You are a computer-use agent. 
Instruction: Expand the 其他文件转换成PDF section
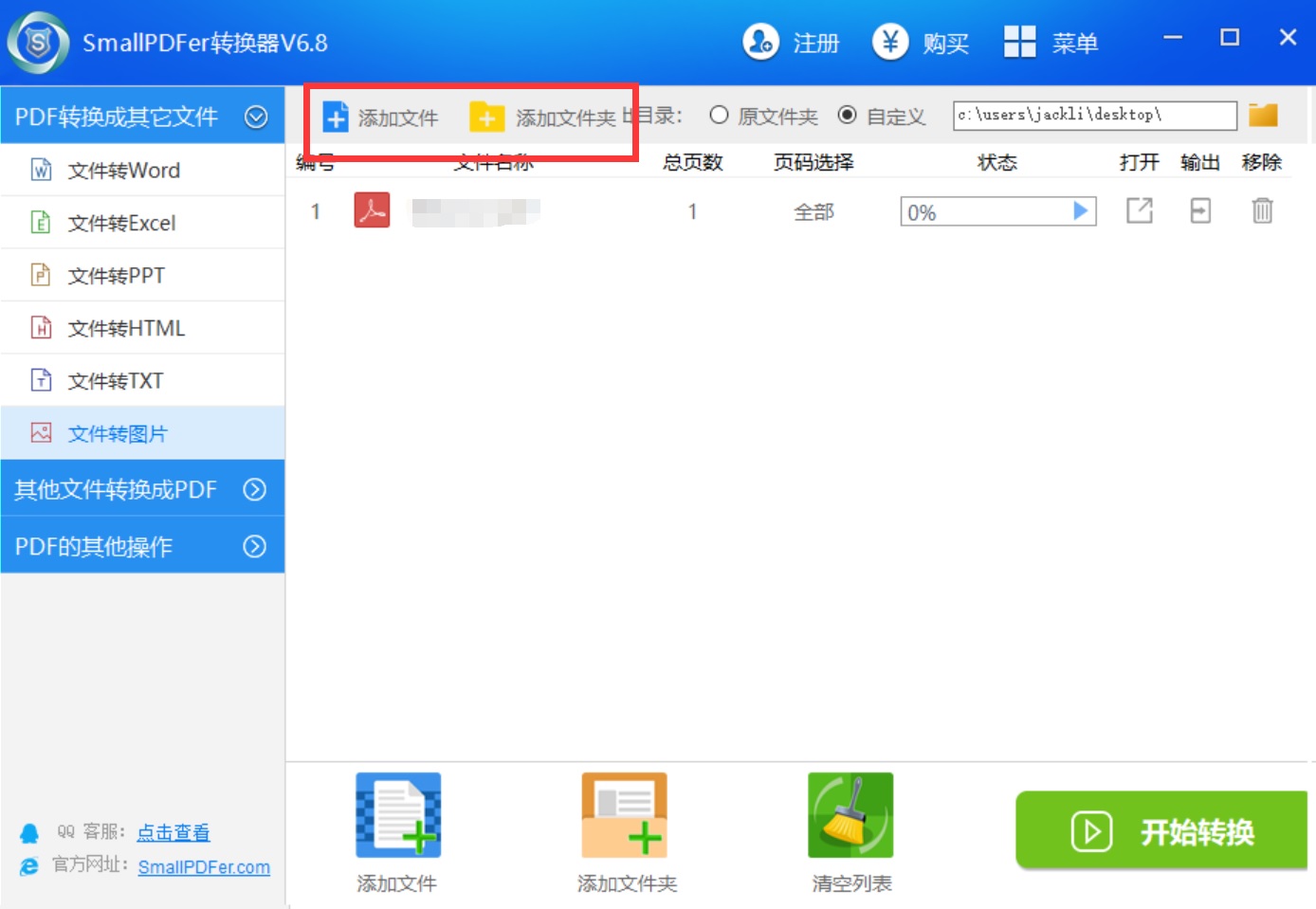pos(254,489)
